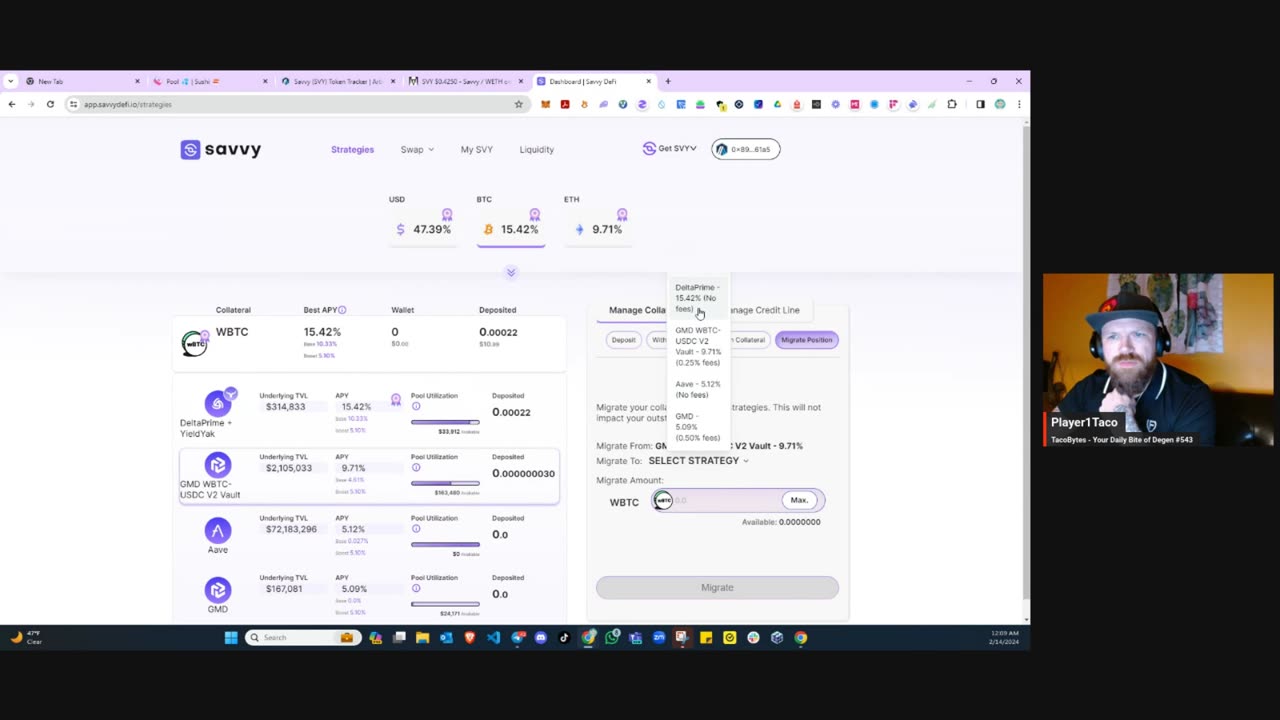Collapse section with double chevron arrow
Screen dimensions: 1280x720
click(511, 272)
